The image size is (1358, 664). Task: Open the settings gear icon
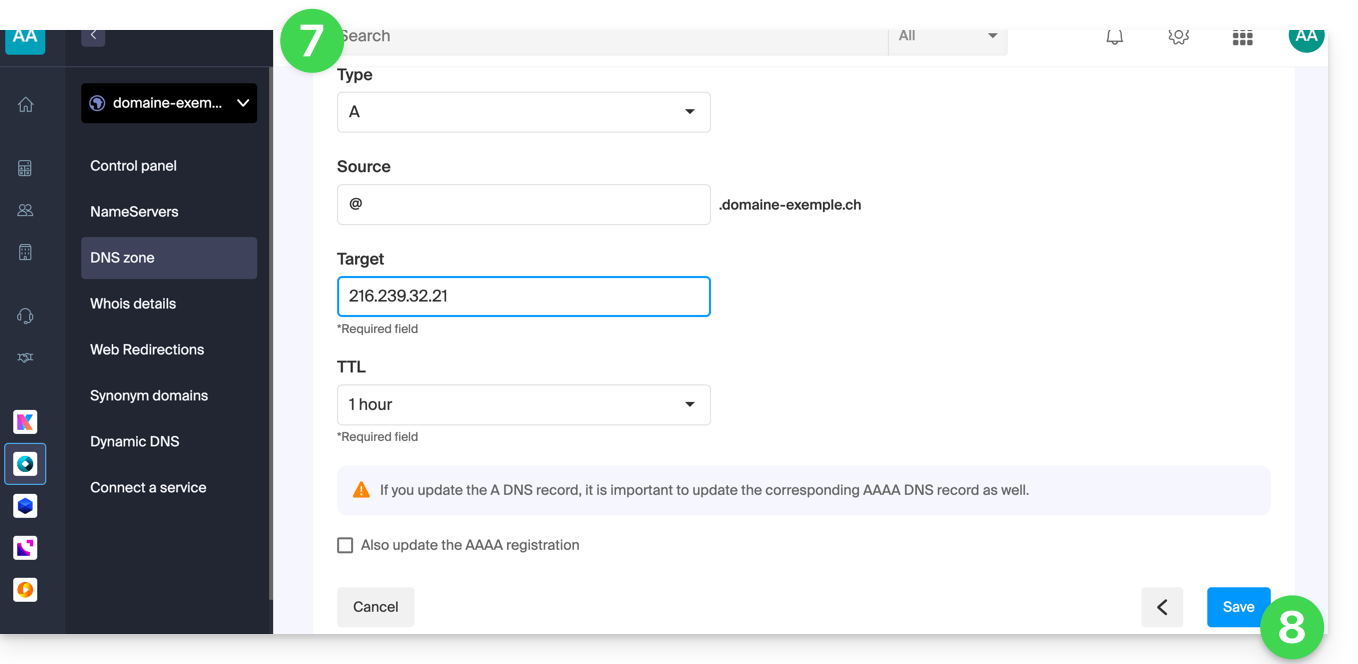(1178, 37)
